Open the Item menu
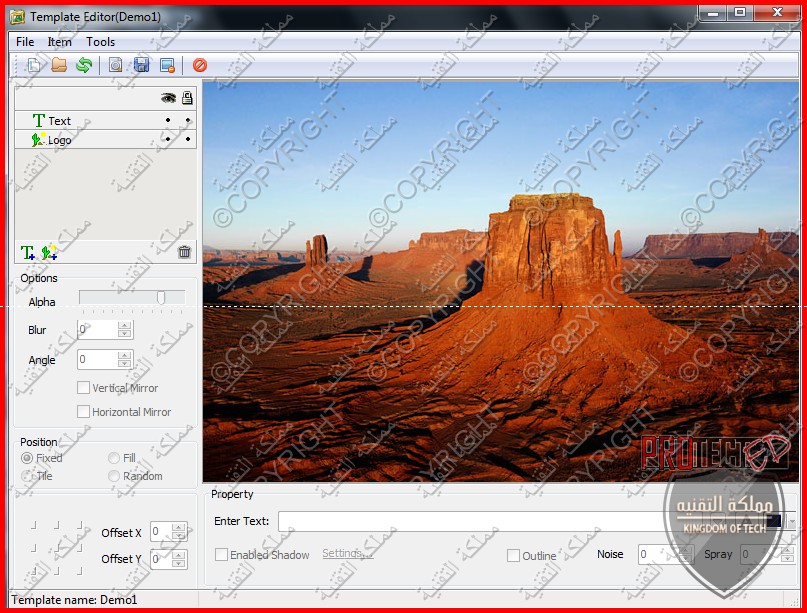The height and width of the screenshot is (613, 807). coord(60,42)
